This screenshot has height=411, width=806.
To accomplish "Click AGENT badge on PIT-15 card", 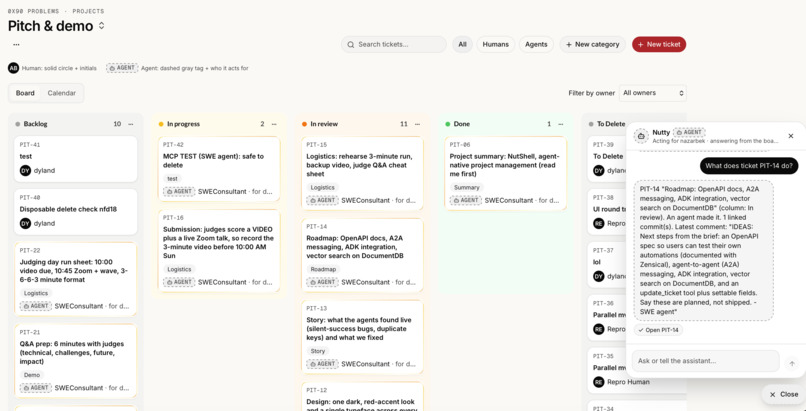I will pyautogui.click(x=323, y=200).
